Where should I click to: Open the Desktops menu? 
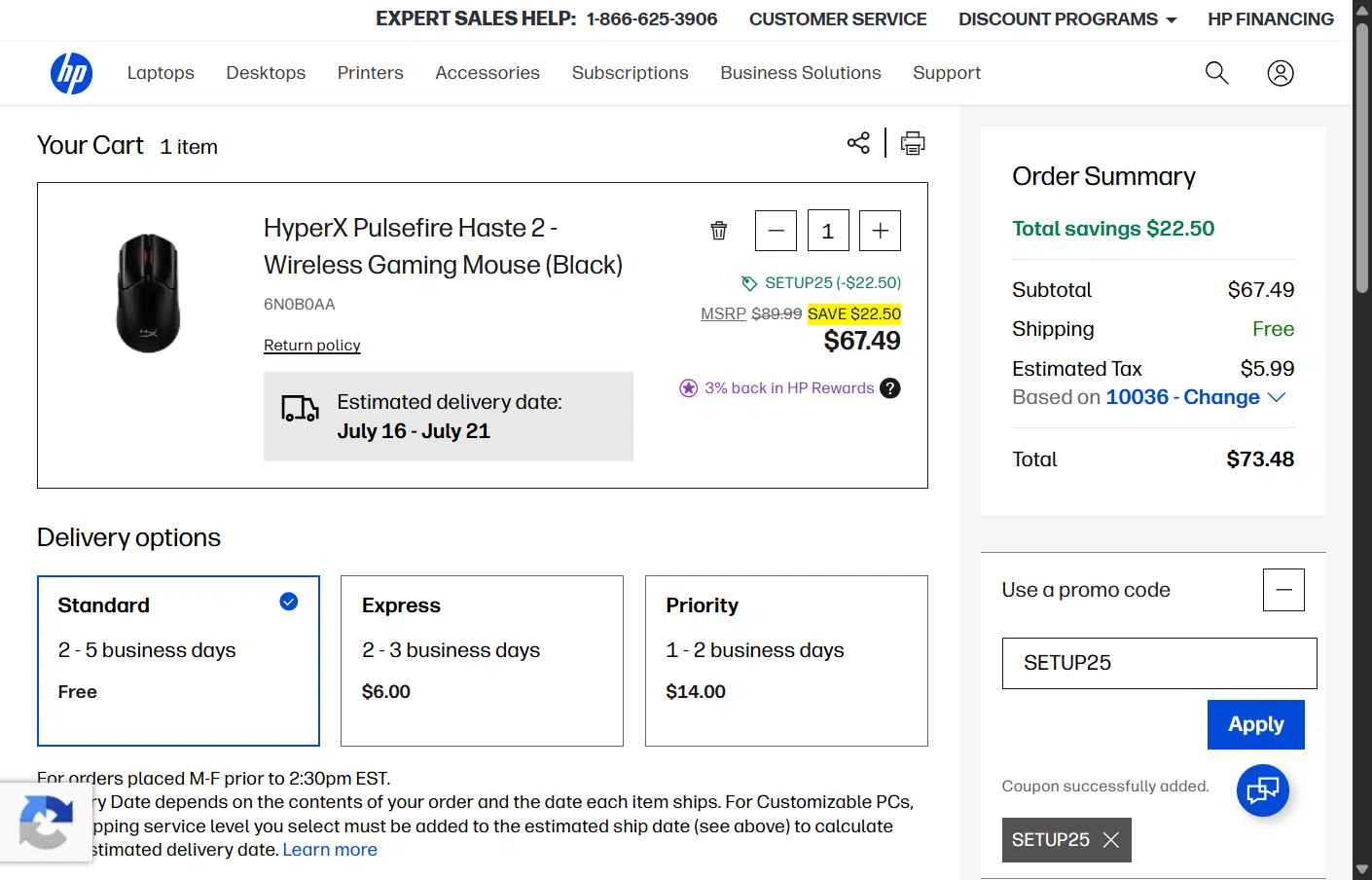pyautogui.click(x=266, y=73)
